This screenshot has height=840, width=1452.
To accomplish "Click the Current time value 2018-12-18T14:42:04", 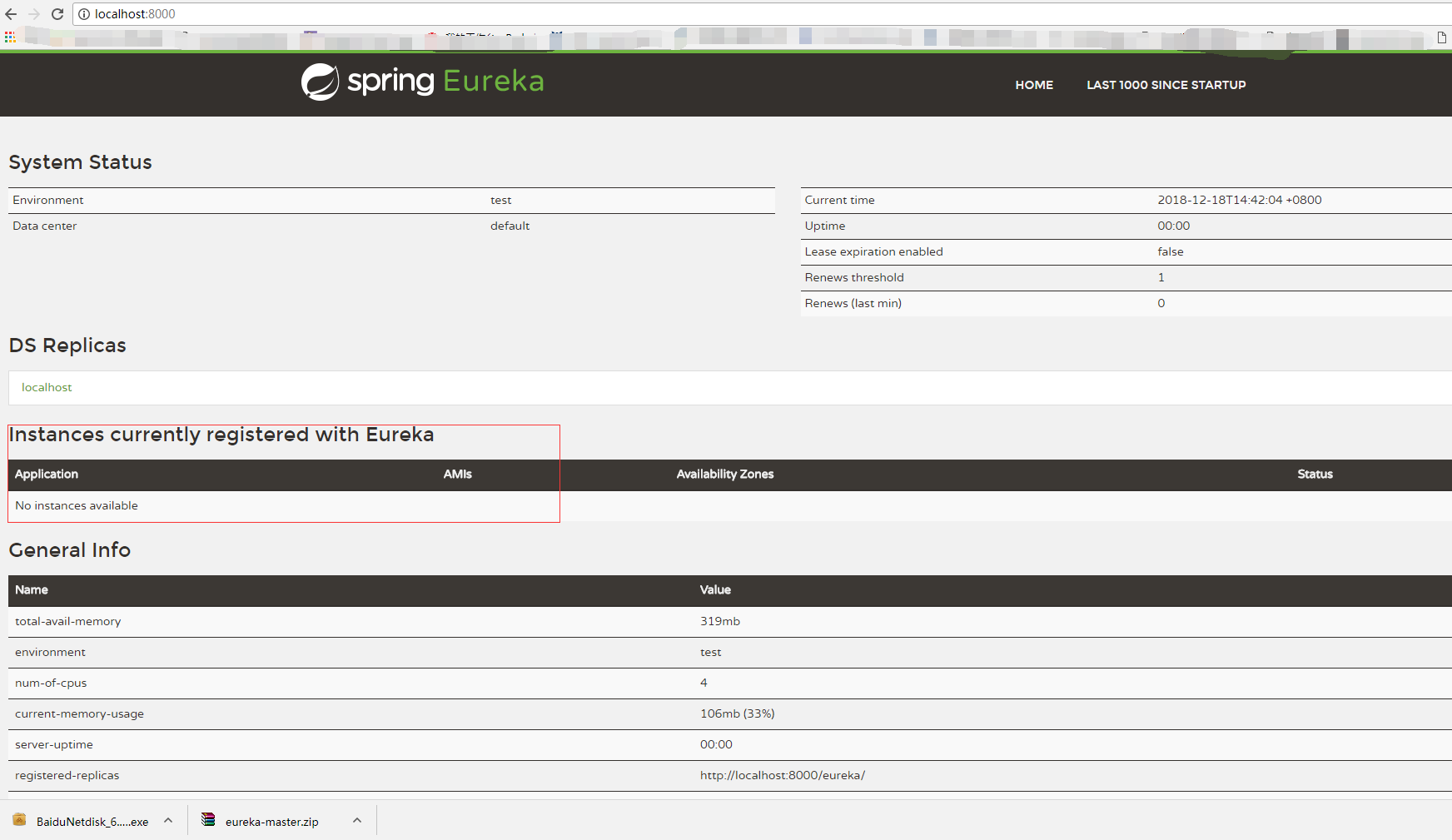I will click(x=1239, y=200).
